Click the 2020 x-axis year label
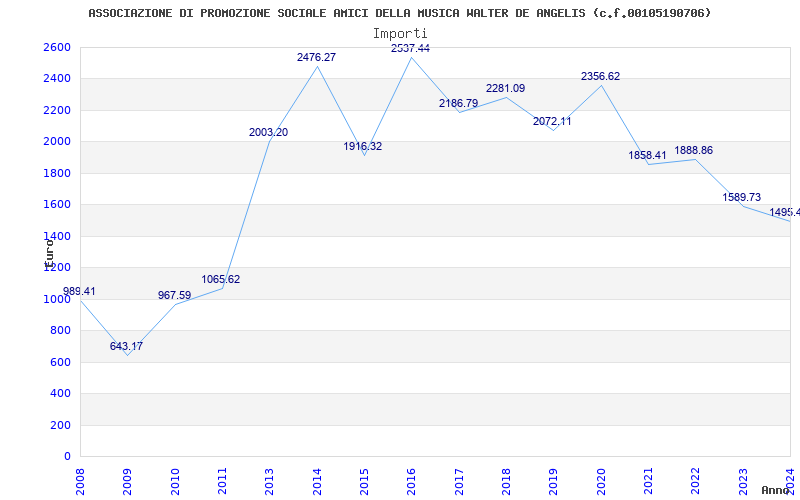 tap(601, 481)
